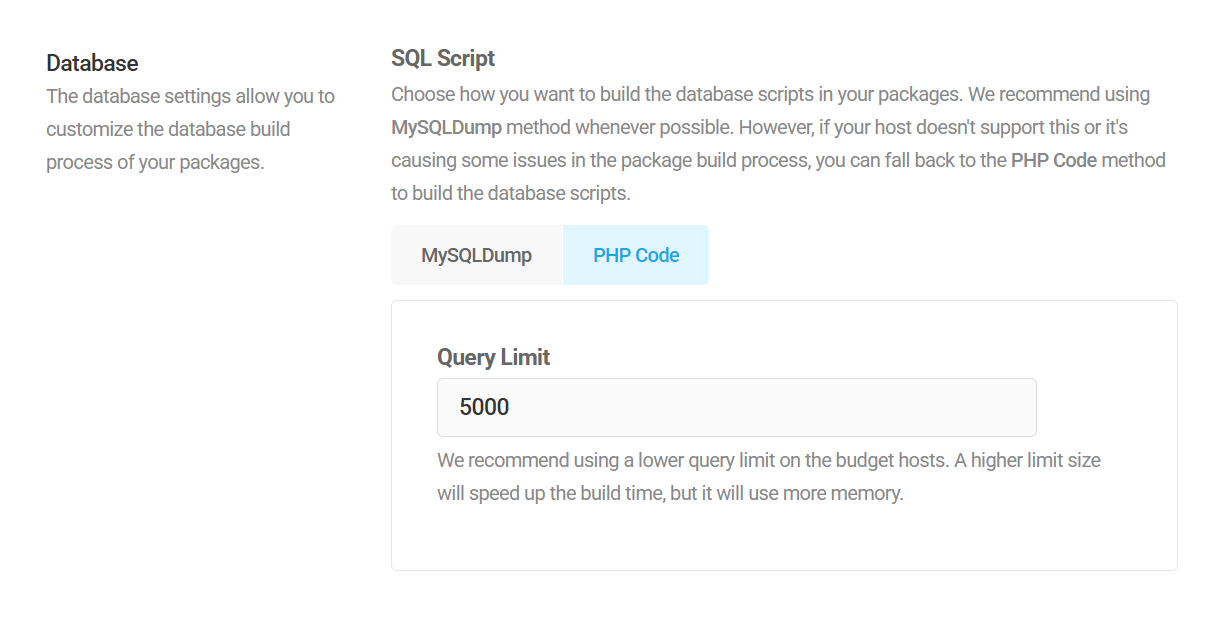Click the Database section heading

[x=91, y=62]
